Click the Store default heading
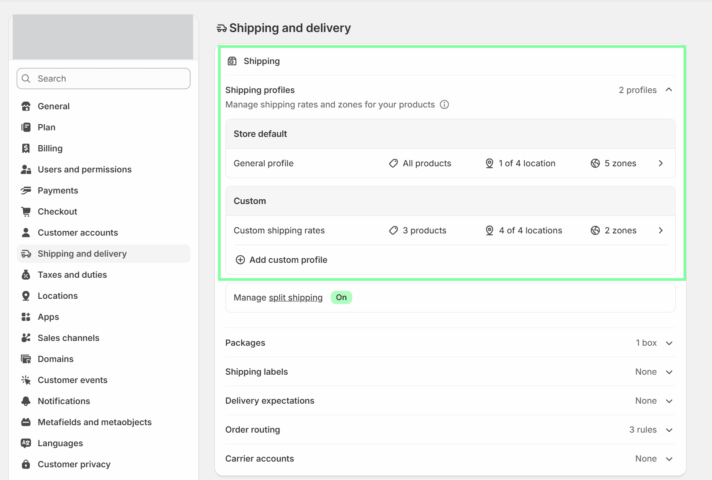This screenshot has width=712, height=480. pyautogui.click(x=260, y=134)
